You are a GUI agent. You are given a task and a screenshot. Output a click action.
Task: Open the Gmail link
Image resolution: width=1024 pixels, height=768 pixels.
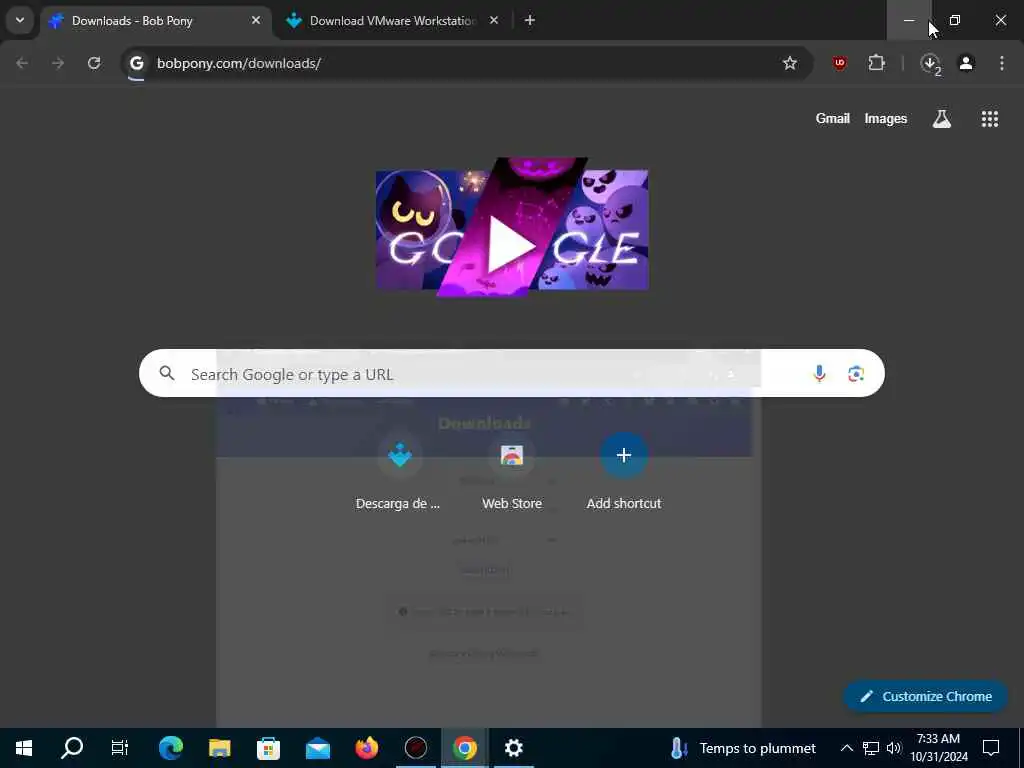[833, 118]
